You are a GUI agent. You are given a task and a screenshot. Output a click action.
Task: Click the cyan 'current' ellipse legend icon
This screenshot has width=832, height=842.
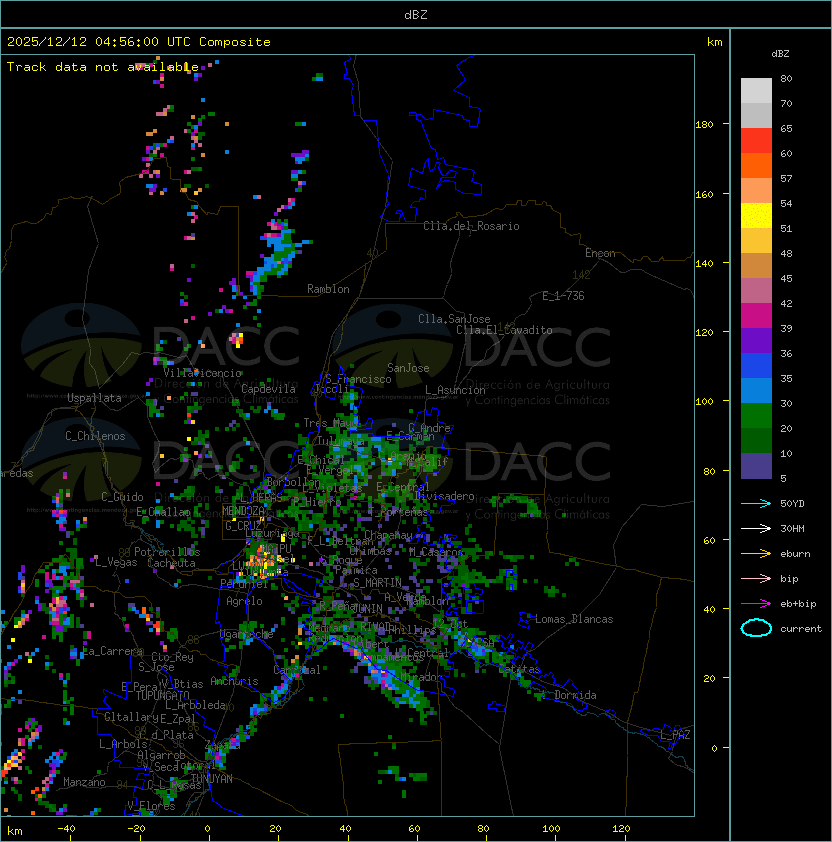(756, 628)
